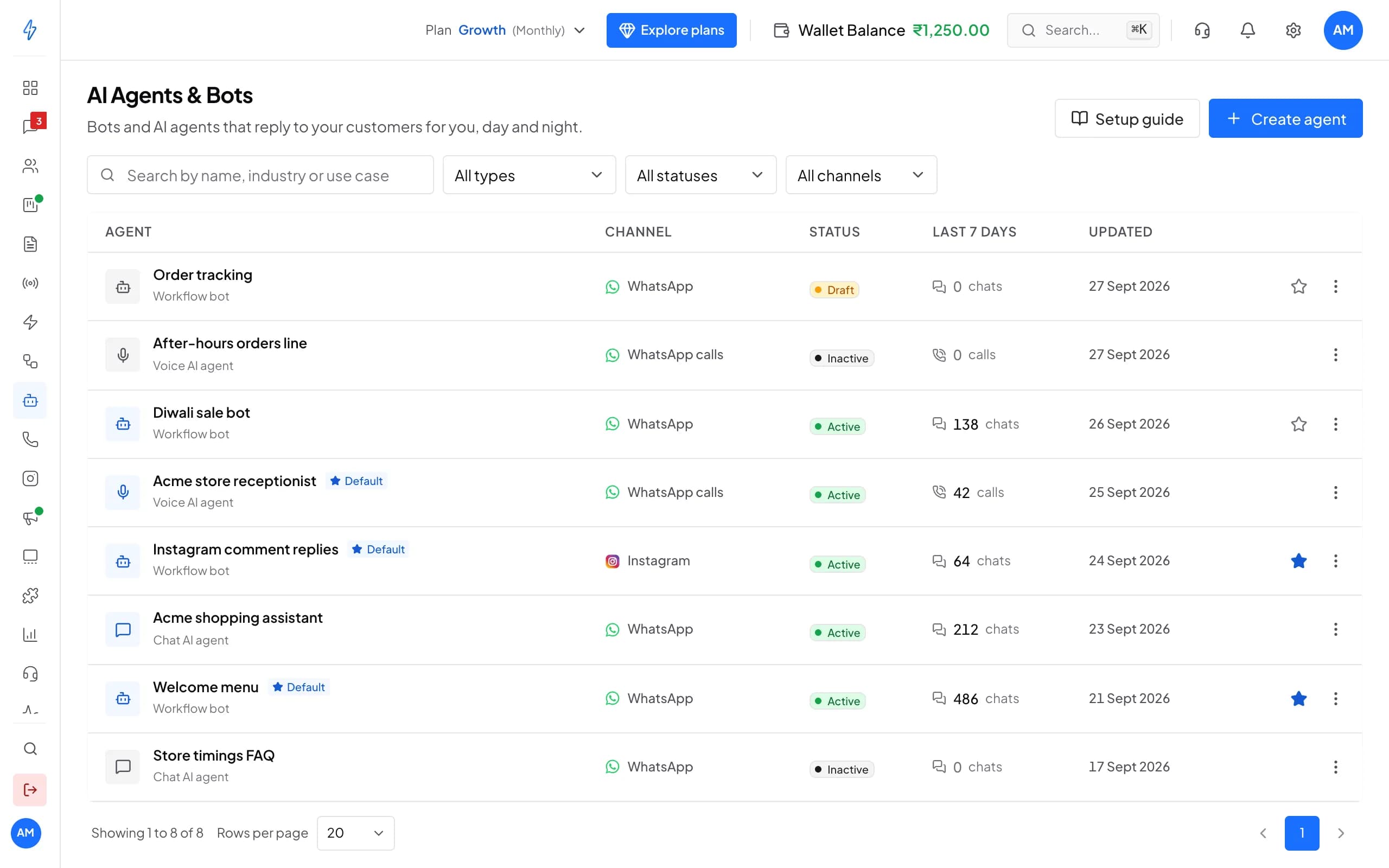
Task: Open the contacts icon in sidebar
Action: point(30,166)
